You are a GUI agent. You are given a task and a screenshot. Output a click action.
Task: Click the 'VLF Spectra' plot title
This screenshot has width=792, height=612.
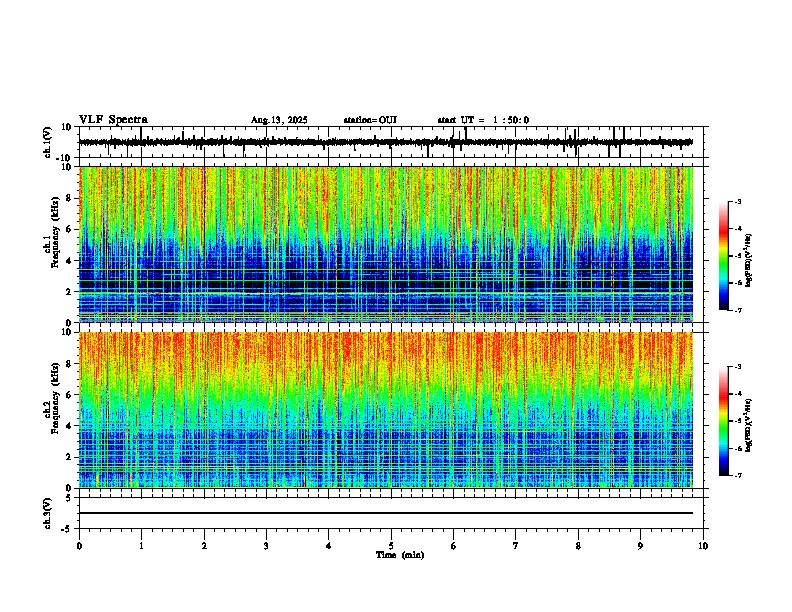click(113, 120)
